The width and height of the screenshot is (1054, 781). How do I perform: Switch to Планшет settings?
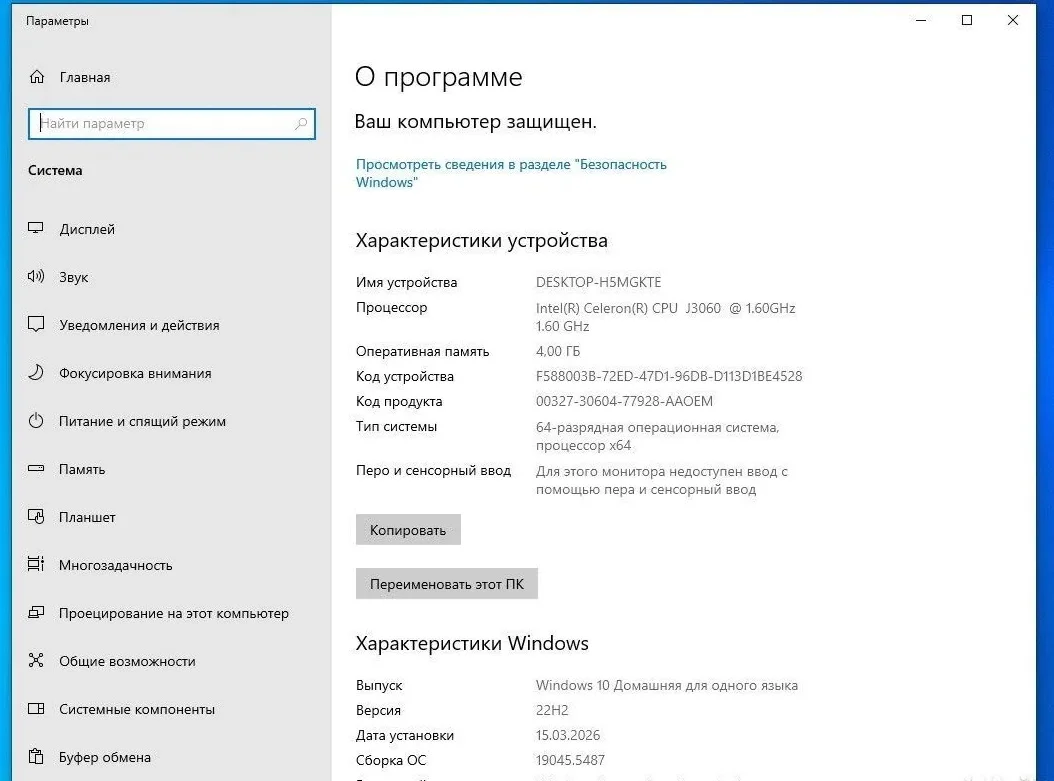[171, 518]
